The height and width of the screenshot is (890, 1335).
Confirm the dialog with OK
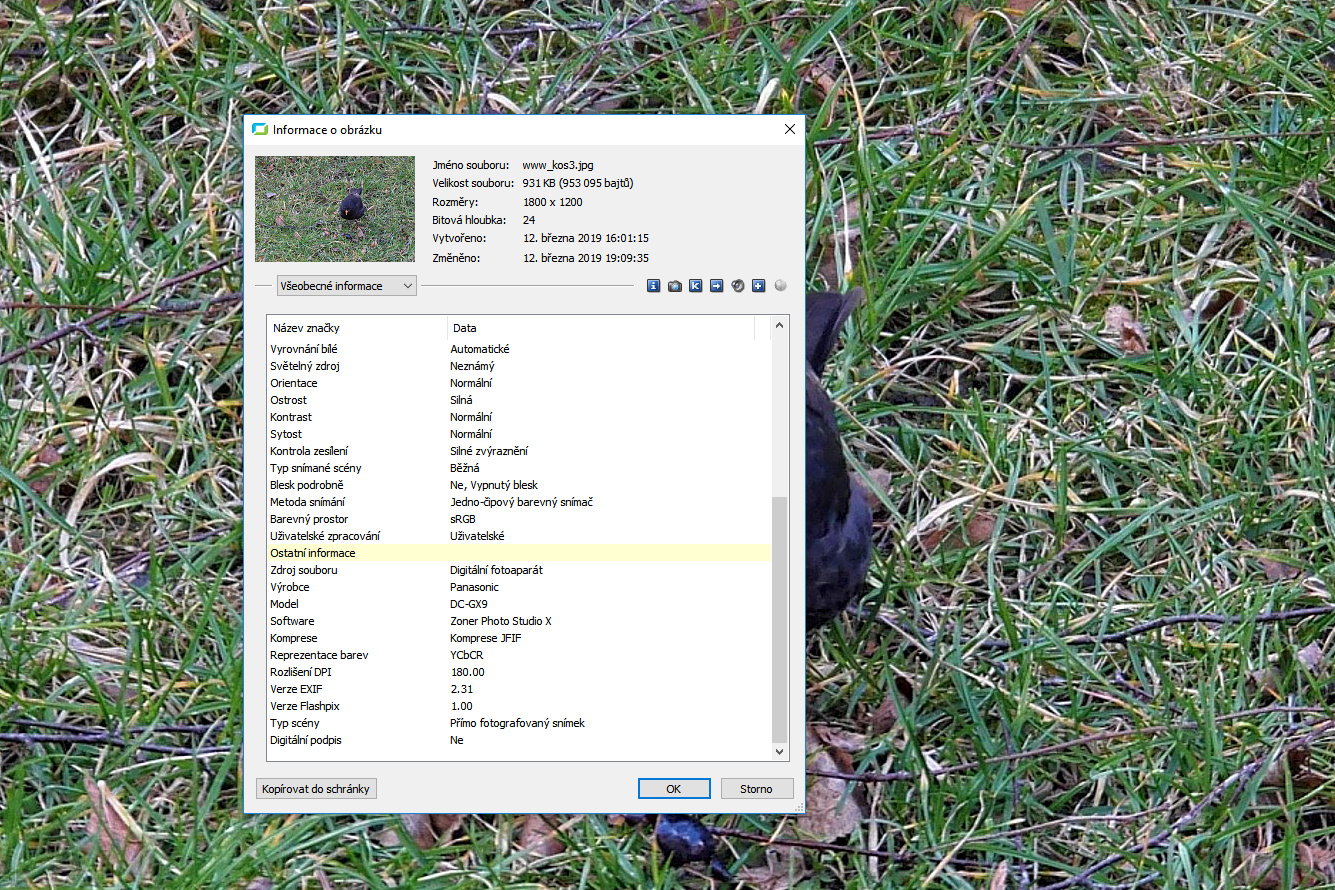[674, 789]
